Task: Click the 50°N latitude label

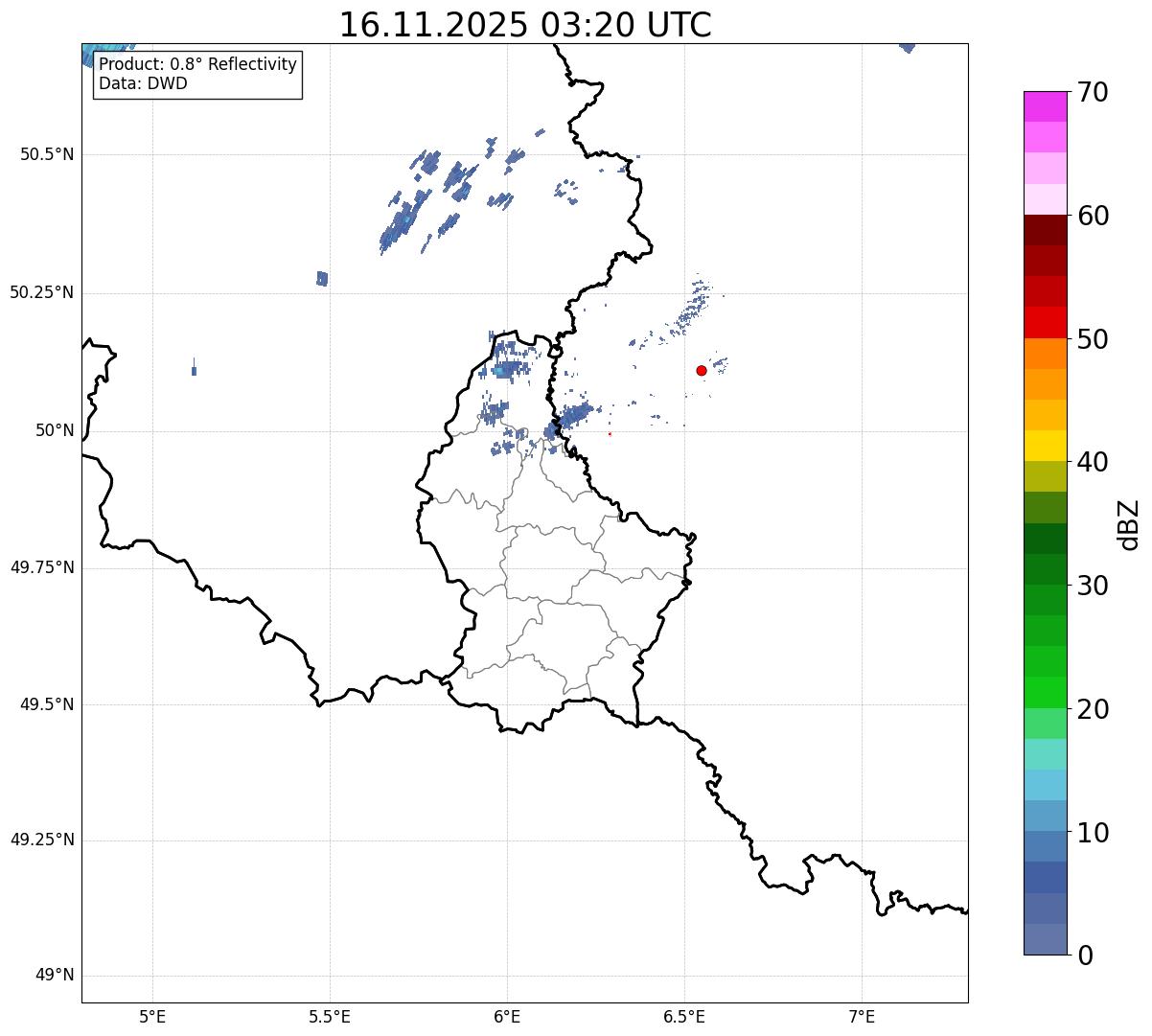Action: pos(55,430)
